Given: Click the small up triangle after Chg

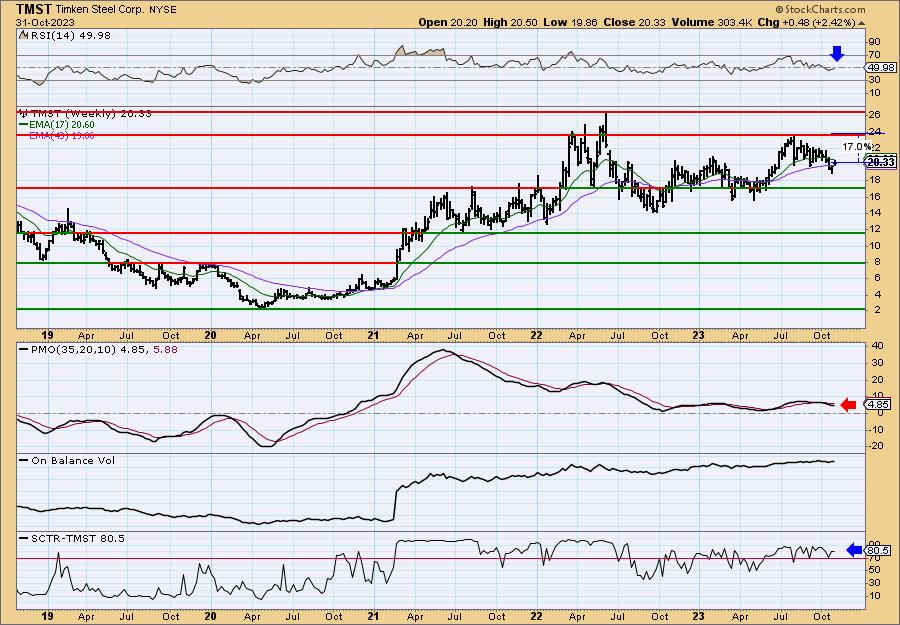Looking at the screenshot, I should [861, 22].
